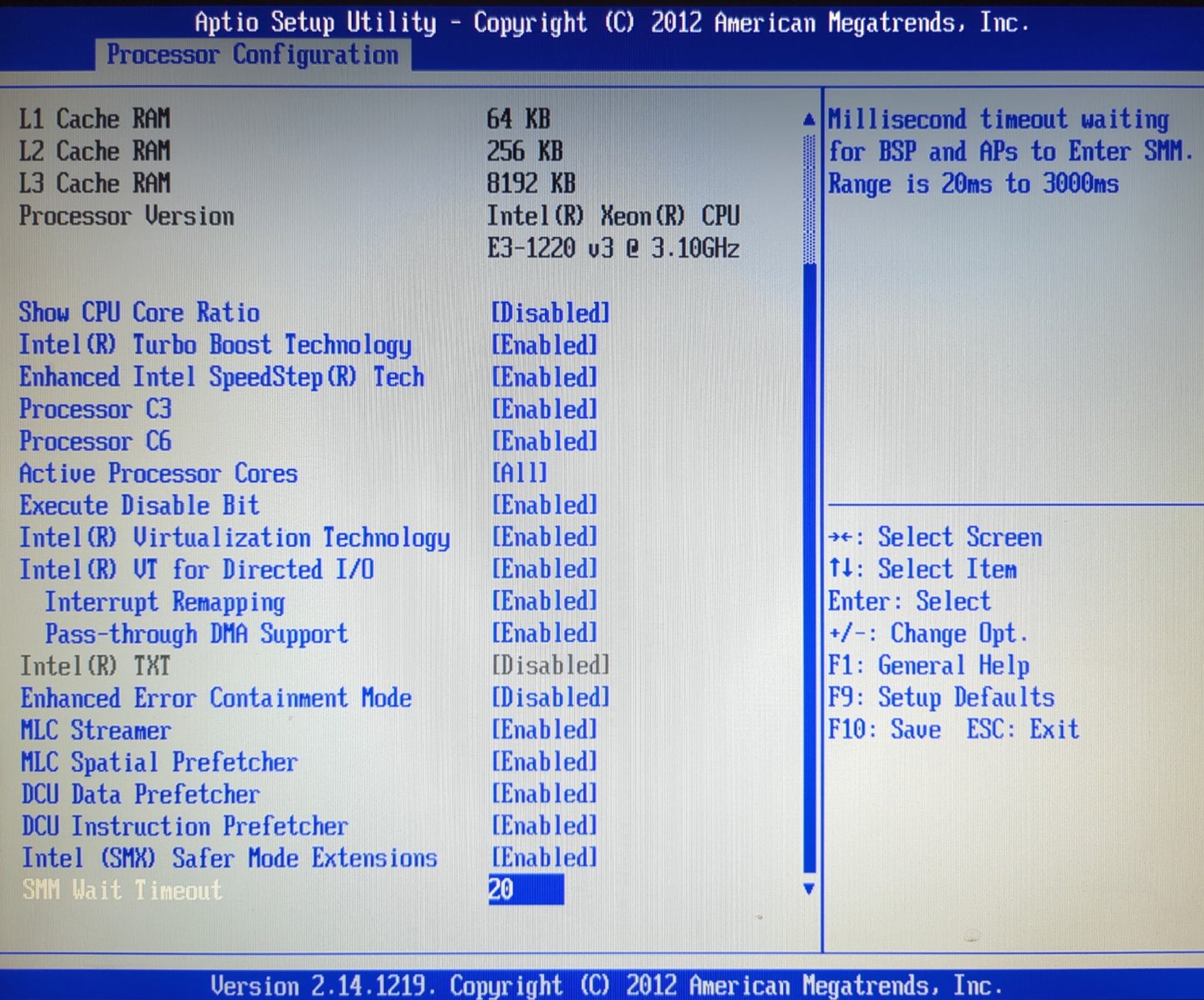Screen dimensions: 1204x1000
Task: Select the Processor C3 label
Action: (95, 409)
